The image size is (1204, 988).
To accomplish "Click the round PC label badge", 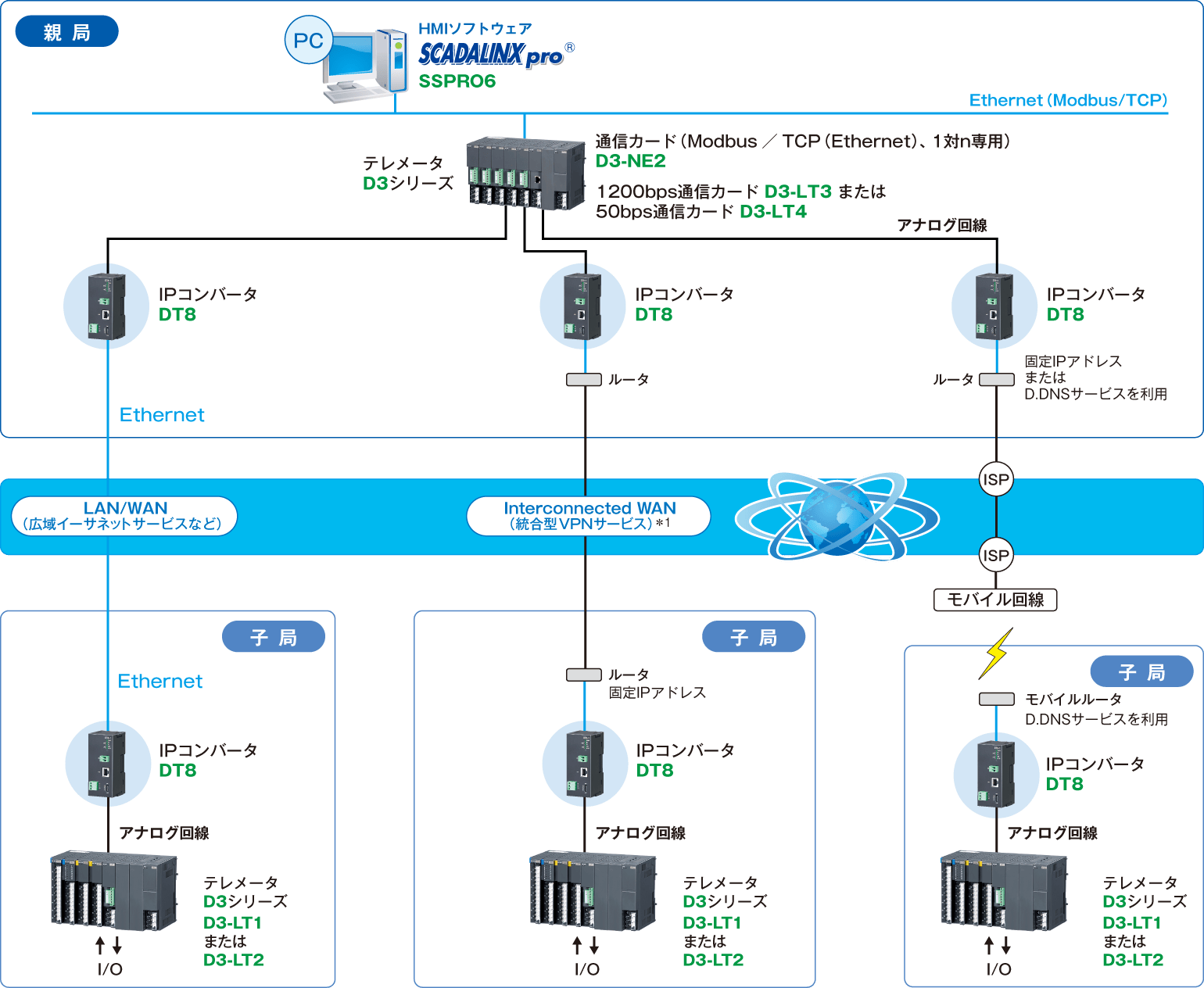I will [x=309, y=41].
